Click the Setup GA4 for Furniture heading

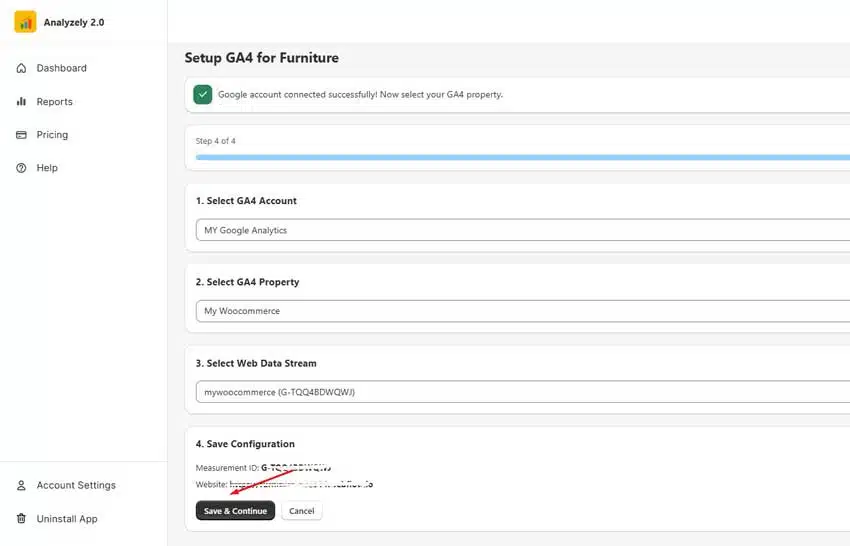261,57
